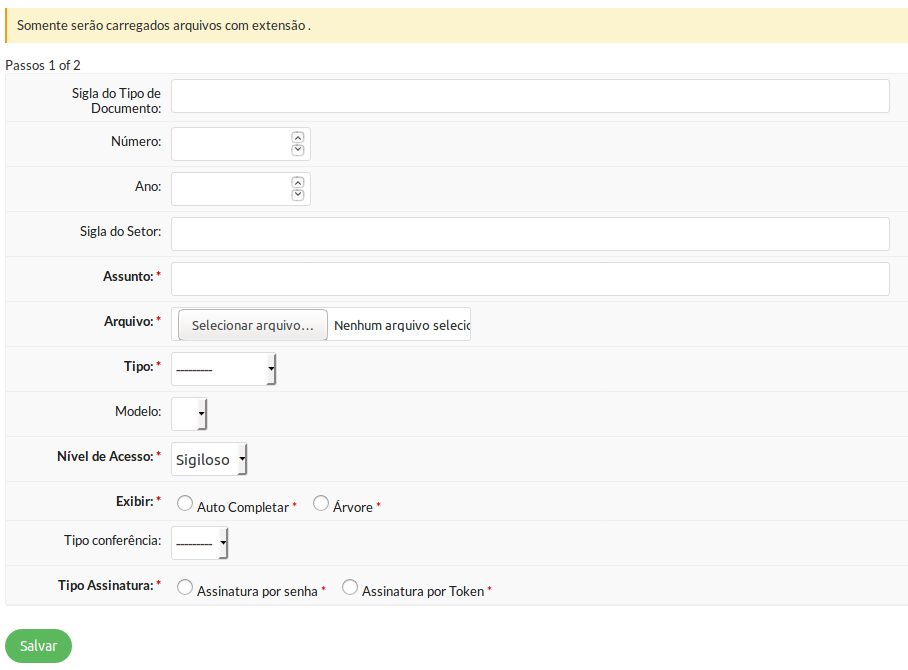Viewport: 908px width, 670px height.
Task: Open the Tipo dropdown
Action: point(224,369)
